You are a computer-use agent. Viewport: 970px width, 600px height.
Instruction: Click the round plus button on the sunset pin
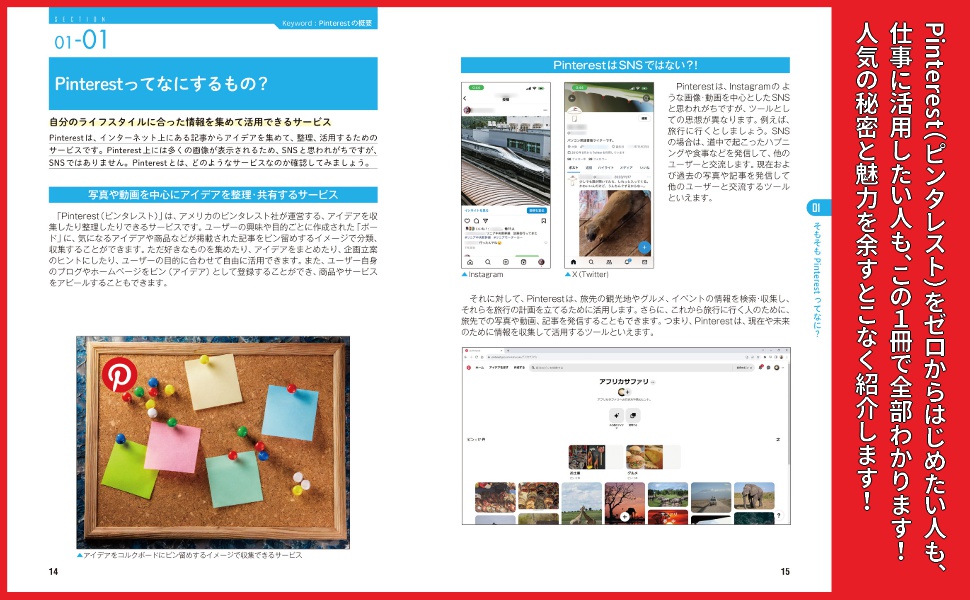click(625, 516)
